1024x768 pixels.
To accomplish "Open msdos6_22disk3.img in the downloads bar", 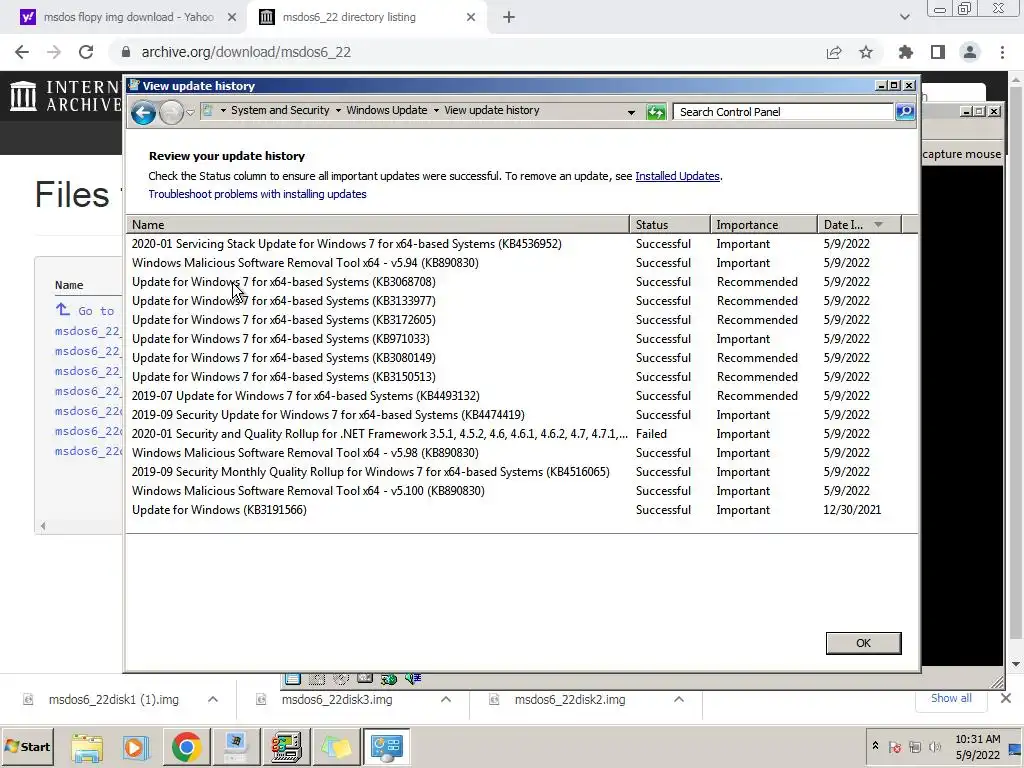I will (337, 699).
